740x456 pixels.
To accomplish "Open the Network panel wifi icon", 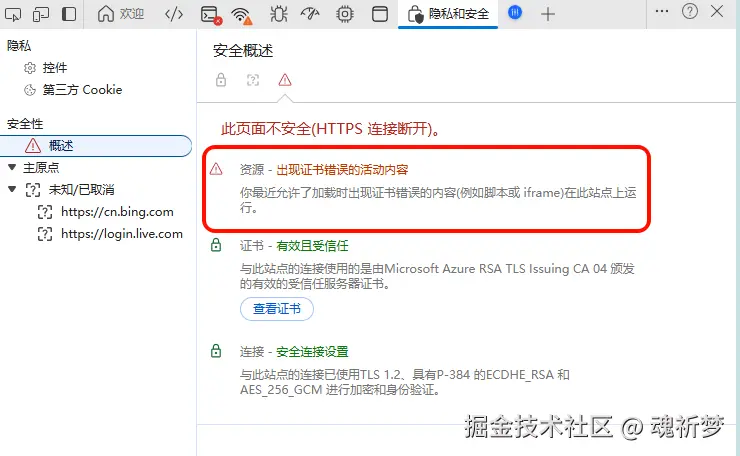I will [x=242, y=15].
